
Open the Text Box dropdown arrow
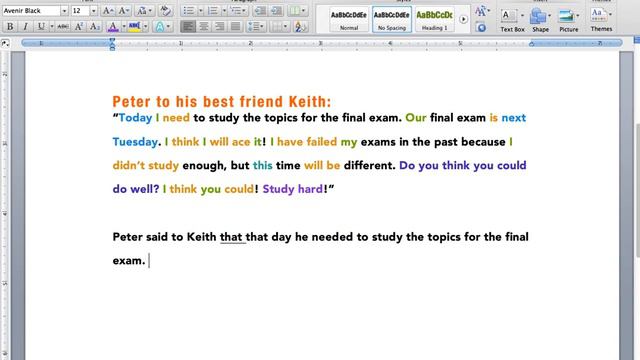(522, 16)
